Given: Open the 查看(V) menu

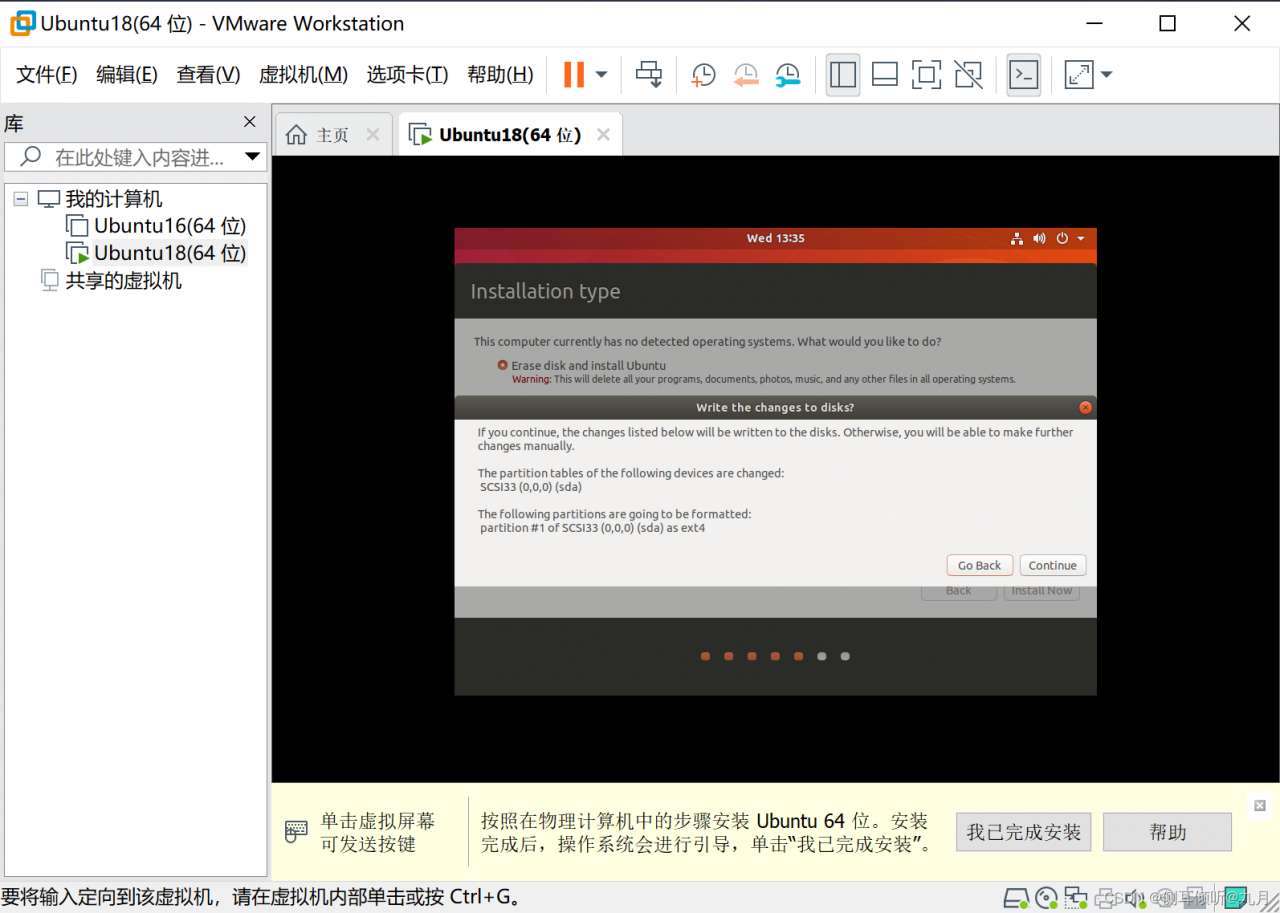Looking at the screenshot, I should point(208,75).
